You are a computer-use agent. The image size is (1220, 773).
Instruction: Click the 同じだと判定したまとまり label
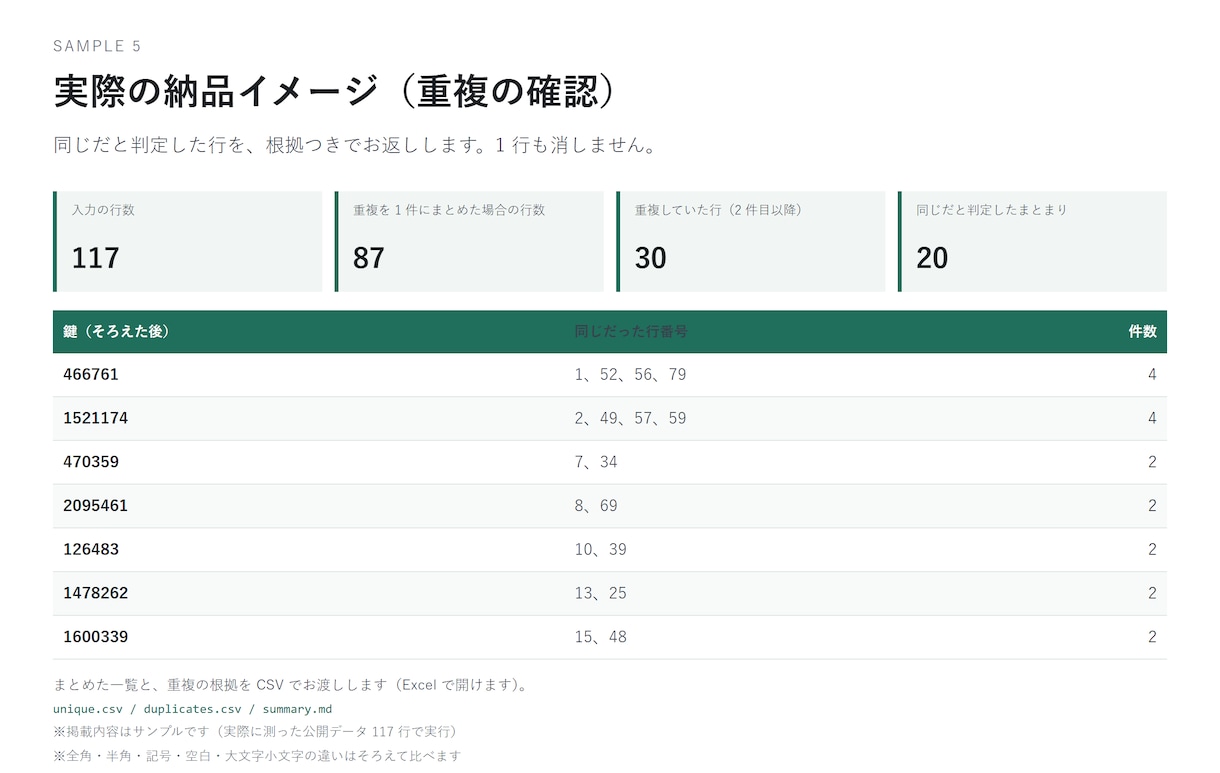tap(992, 210)
